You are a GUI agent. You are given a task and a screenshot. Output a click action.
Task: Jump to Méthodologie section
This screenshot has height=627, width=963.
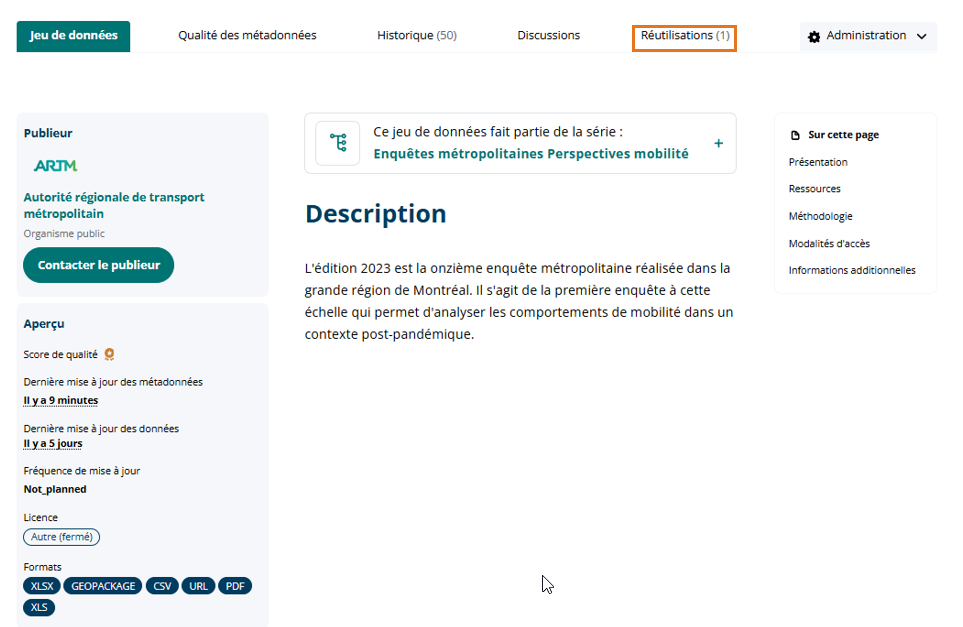(x=821, y=216)
